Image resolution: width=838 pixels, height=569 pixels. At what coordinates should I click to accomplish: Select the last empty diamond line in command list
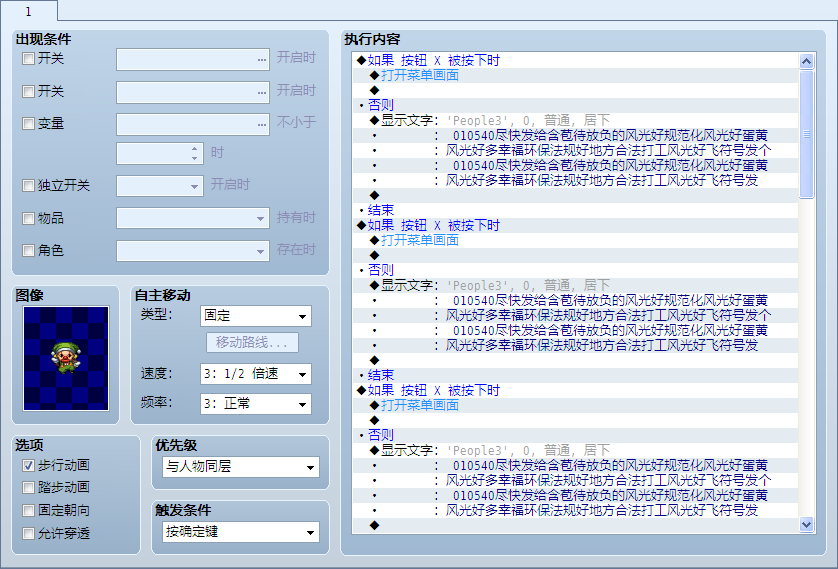pyautogui.click(x=576, y=526)
